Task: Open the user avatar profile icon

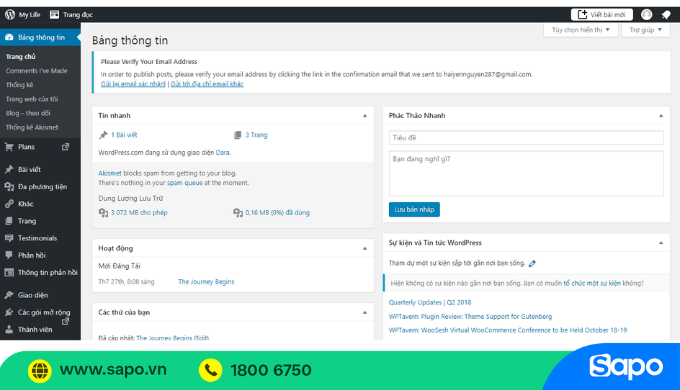Action: [647, 14]
